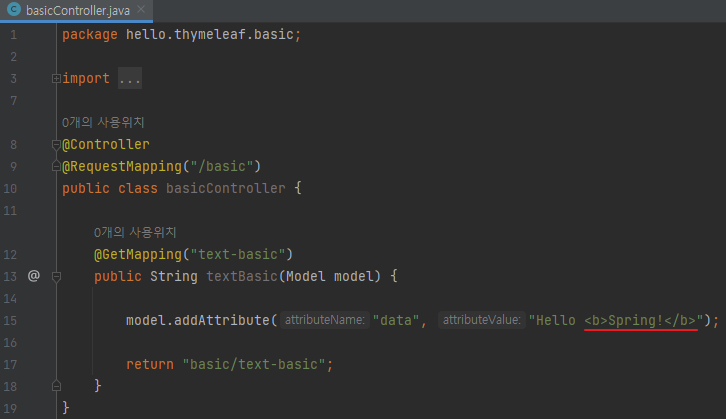The height and width of the screenshot is (419, 726).
Task: Click the "data" string literal
Action: click(x=396, y=320)
